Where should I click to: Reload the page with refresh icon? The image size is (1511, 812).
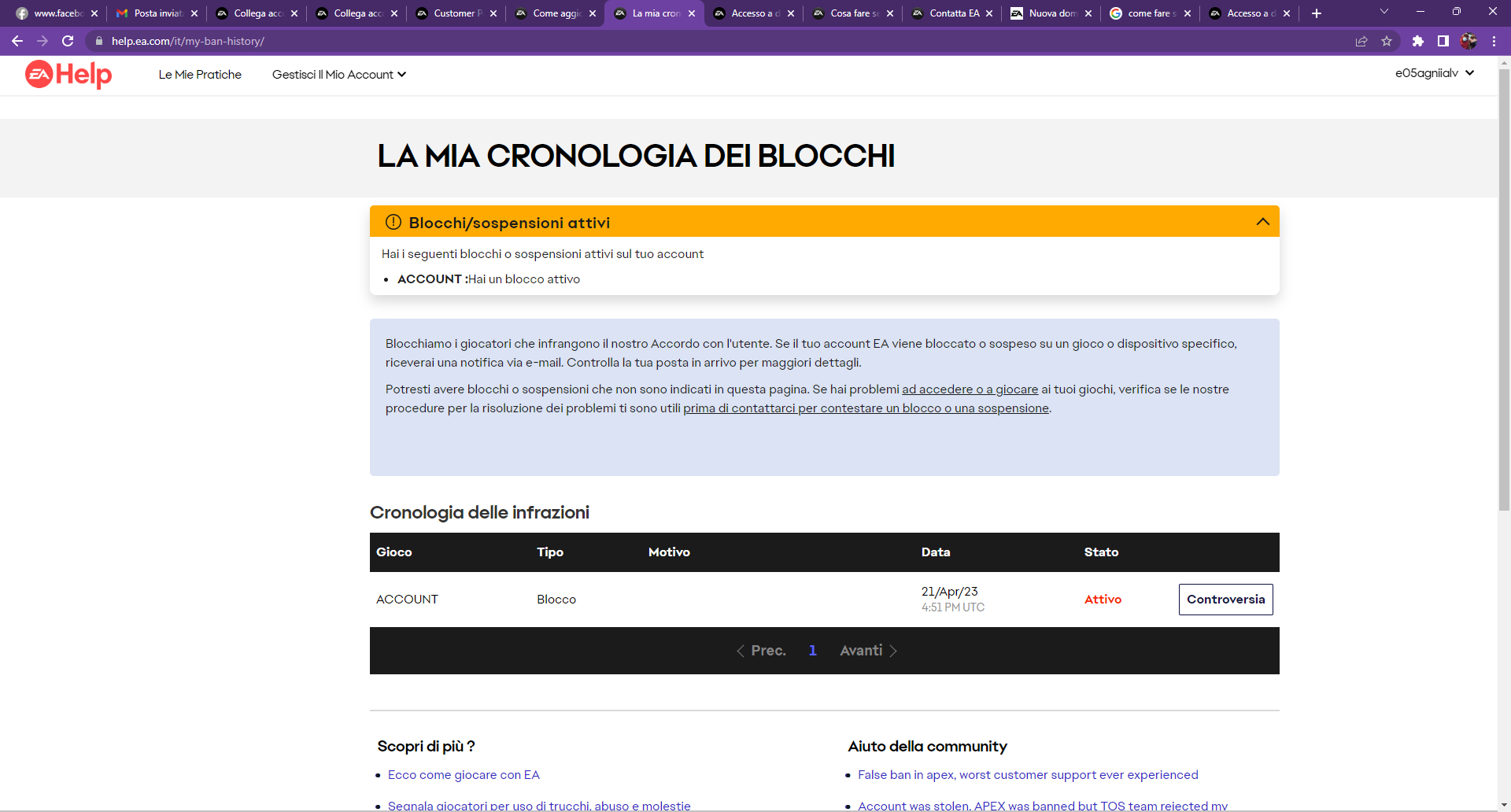pos(68,41)
